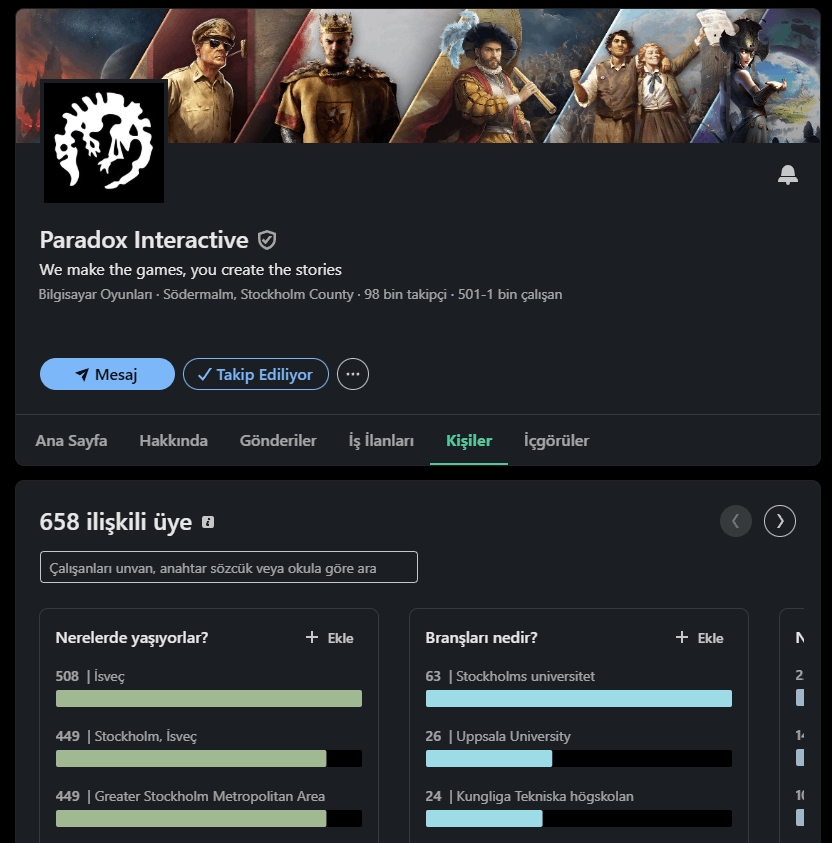This screenshot has height=843, width=832.
Task: Switch to the İş İlanları tab
Action: 381,440
